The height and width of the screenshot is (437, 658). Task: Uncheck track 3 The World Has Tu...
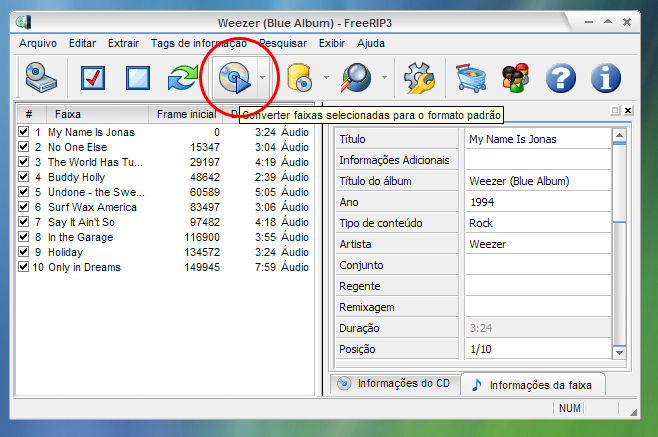[24, 162]
